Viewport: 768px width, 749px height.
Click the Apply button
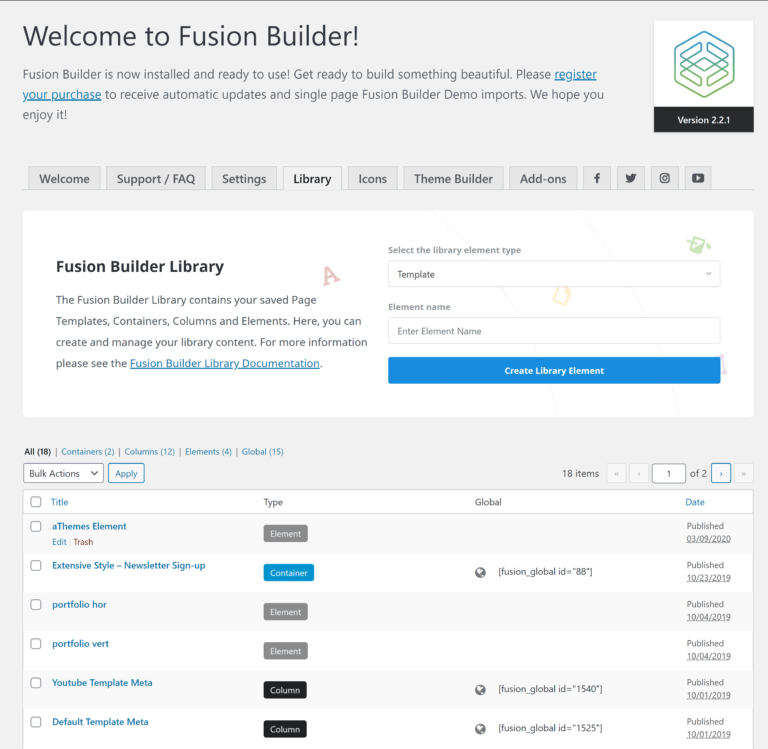click(x=126, y=473)
